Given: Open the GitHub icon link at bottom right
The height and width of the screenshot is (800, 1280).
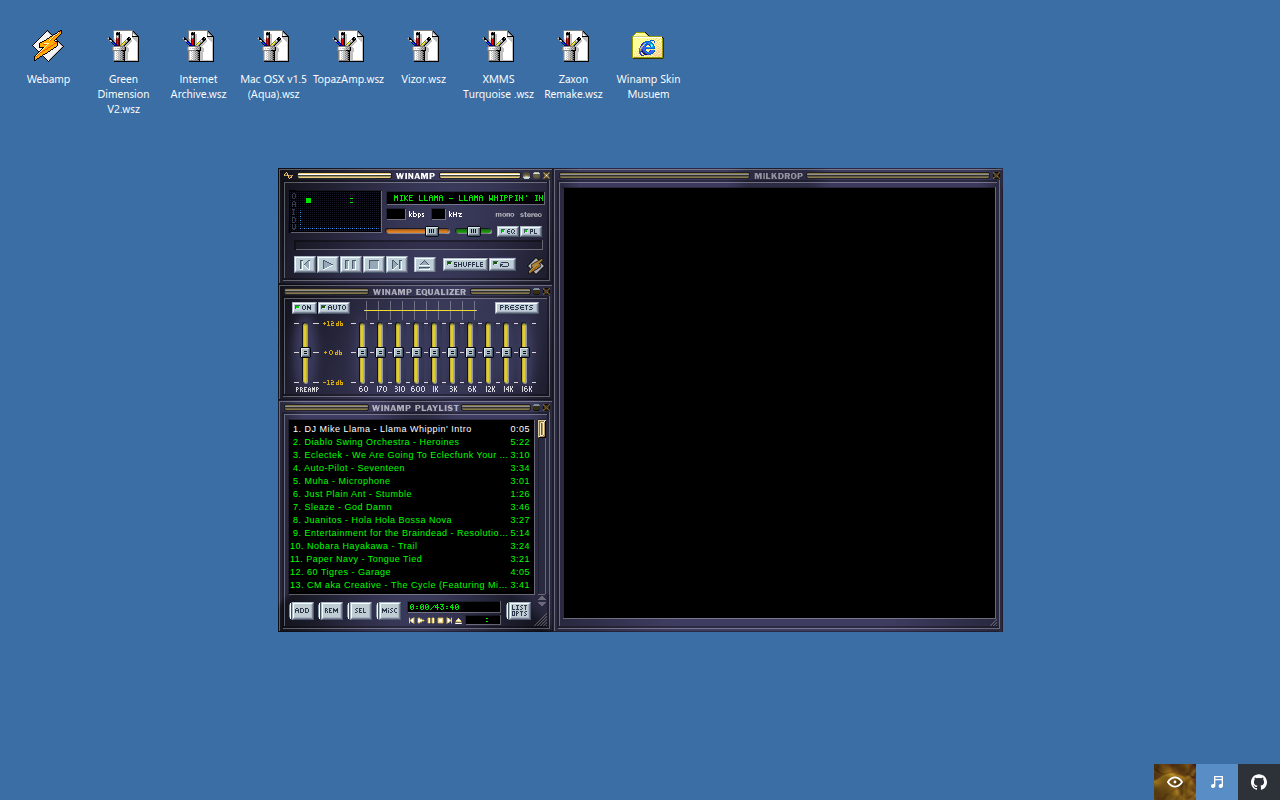Looking at the screenshot, I should tap(1259, 782).
